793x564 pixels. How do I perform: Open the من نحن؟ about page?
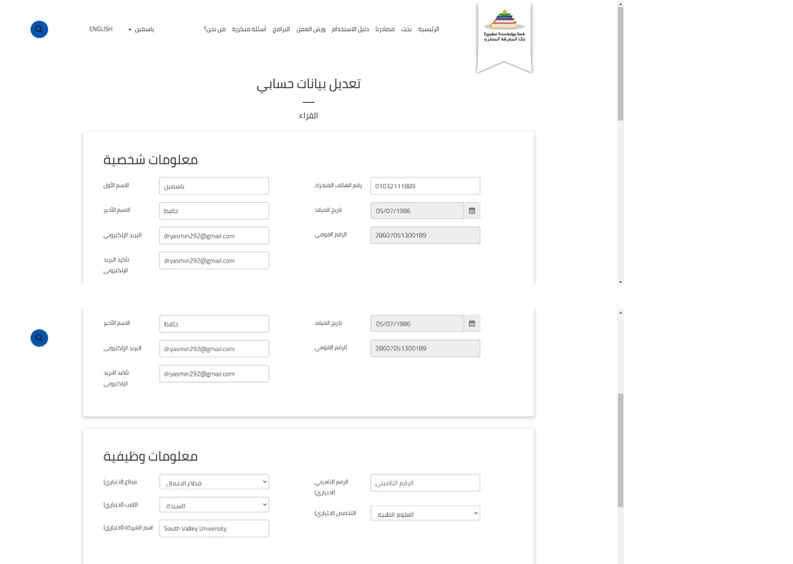point(214,29)
